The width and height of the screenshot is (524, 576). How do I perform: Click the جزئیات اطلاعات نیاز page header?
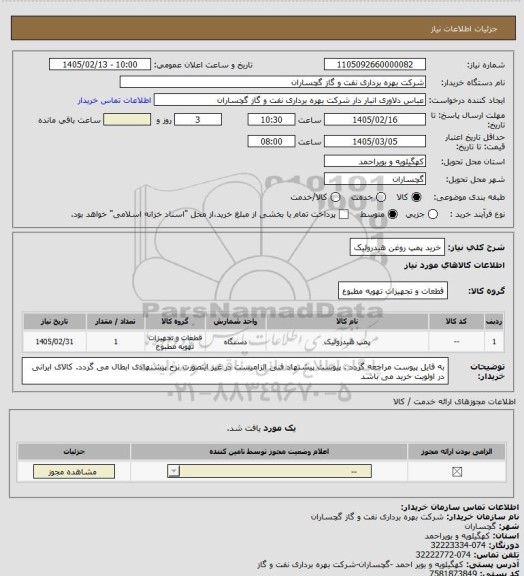[464, 29]
